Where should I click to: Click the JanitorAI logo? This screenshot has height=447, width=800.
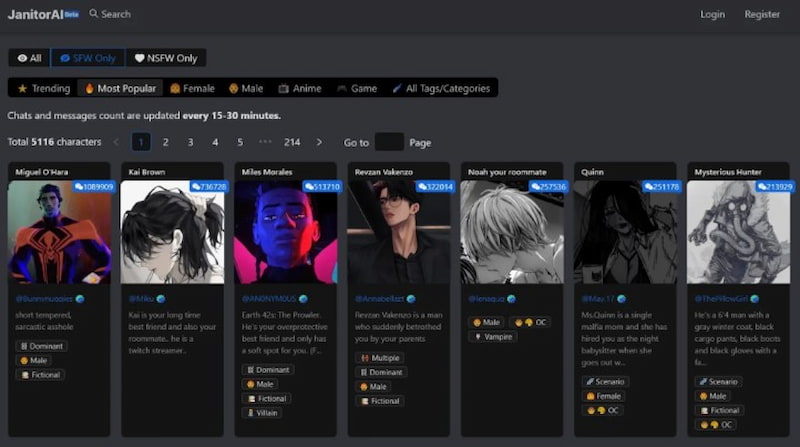click(43, 14)
